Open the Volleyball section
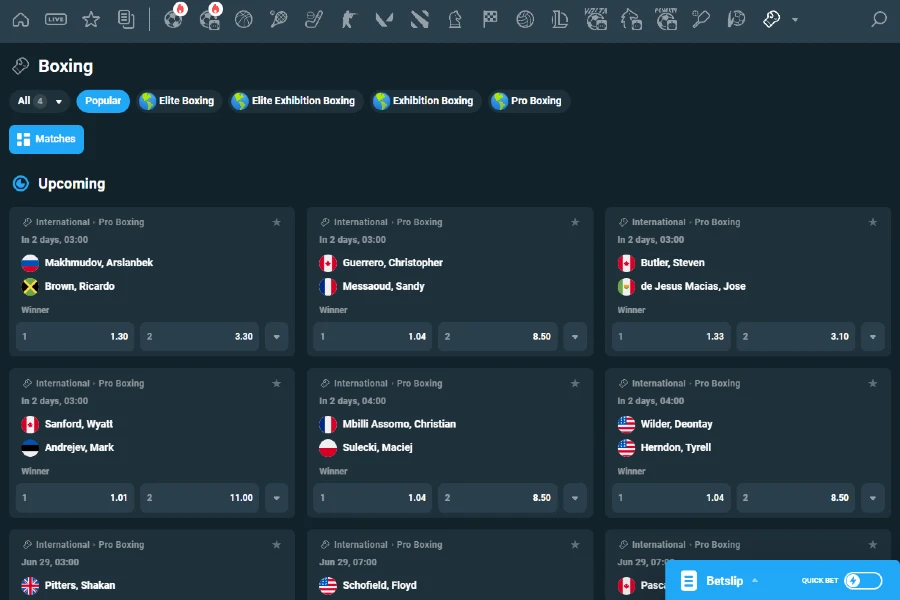This screenshot has width=900, height=600. pyautogui.click(x=524, y=18)
